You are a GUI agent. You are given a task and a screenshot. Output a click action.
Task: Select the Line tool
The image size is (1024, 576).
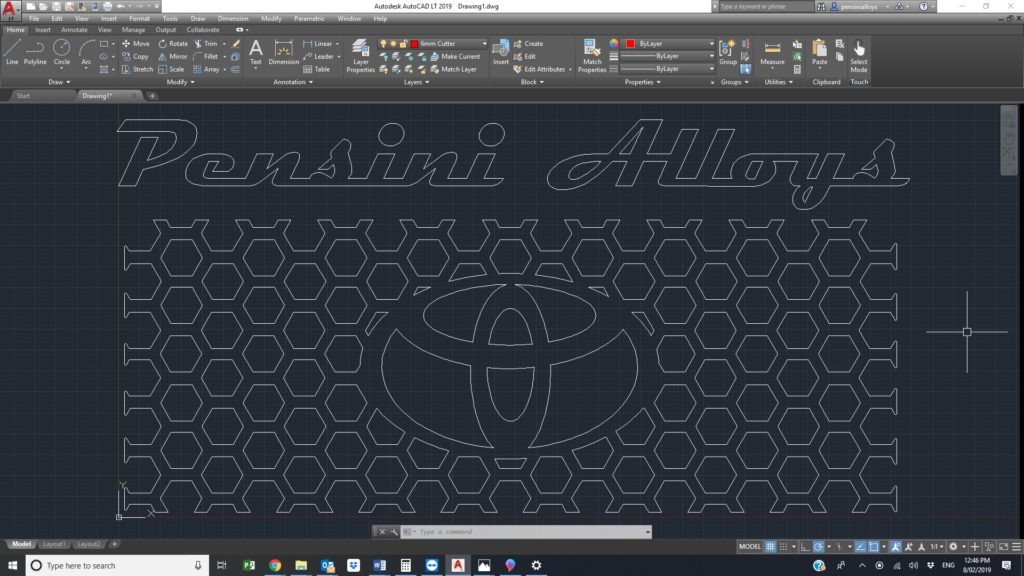12,52
